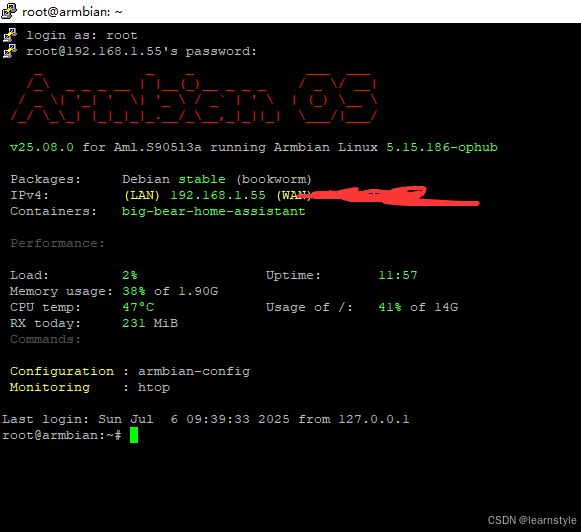The height and width of the screenshot is (532, 581).
Task: Click the received data value '231 MiB'
Action: coord(150,323)
